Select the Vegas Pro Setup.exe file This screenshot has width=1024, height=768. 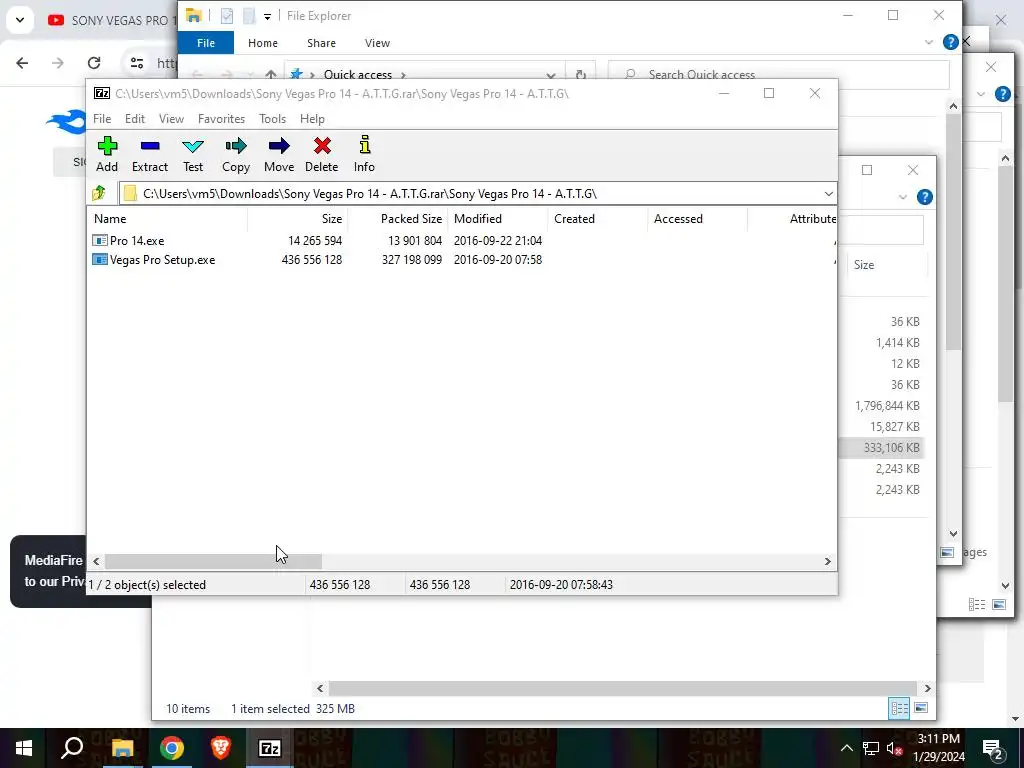point(154,260)
